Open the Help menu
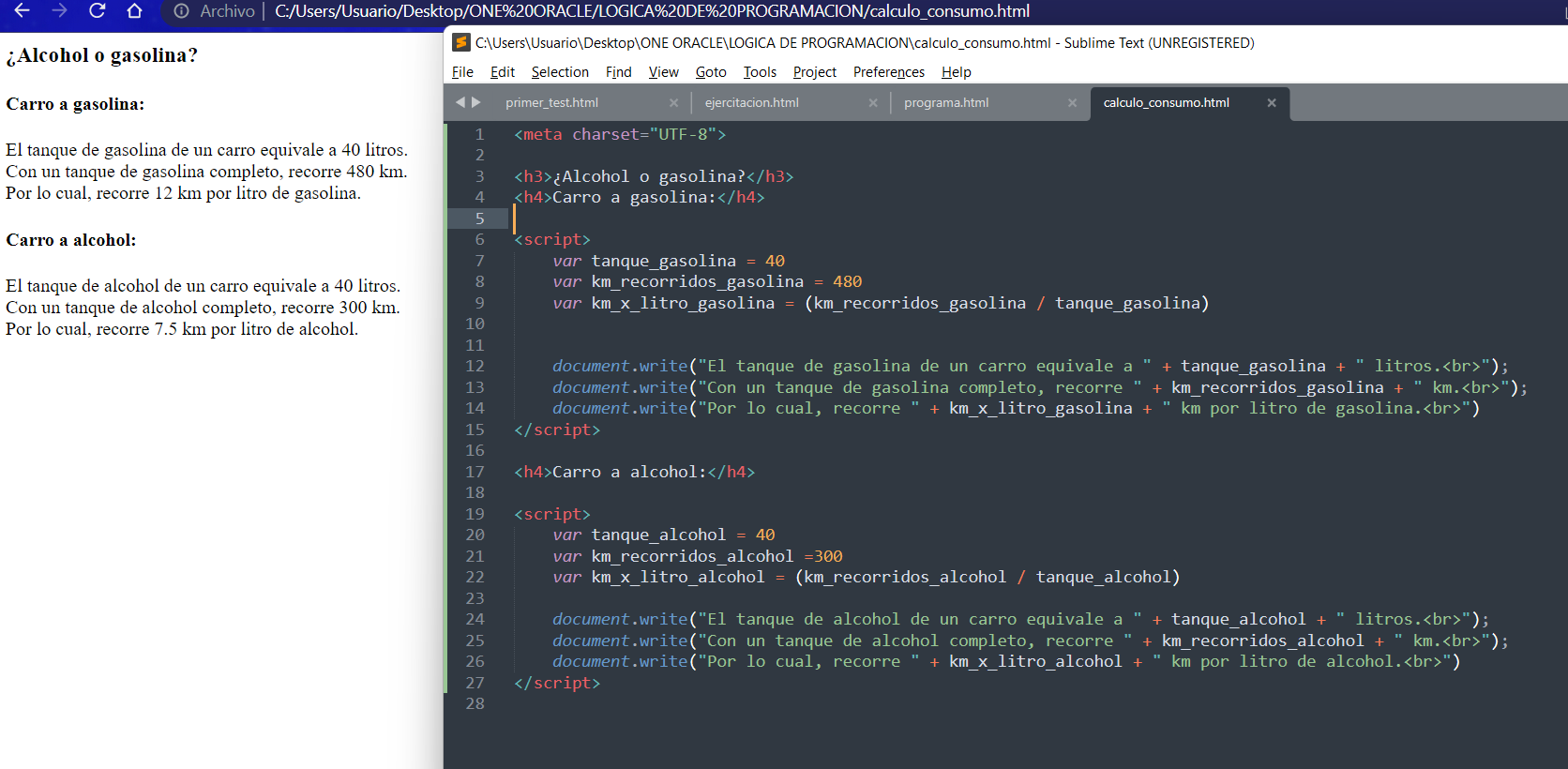 tap(956, 72)
